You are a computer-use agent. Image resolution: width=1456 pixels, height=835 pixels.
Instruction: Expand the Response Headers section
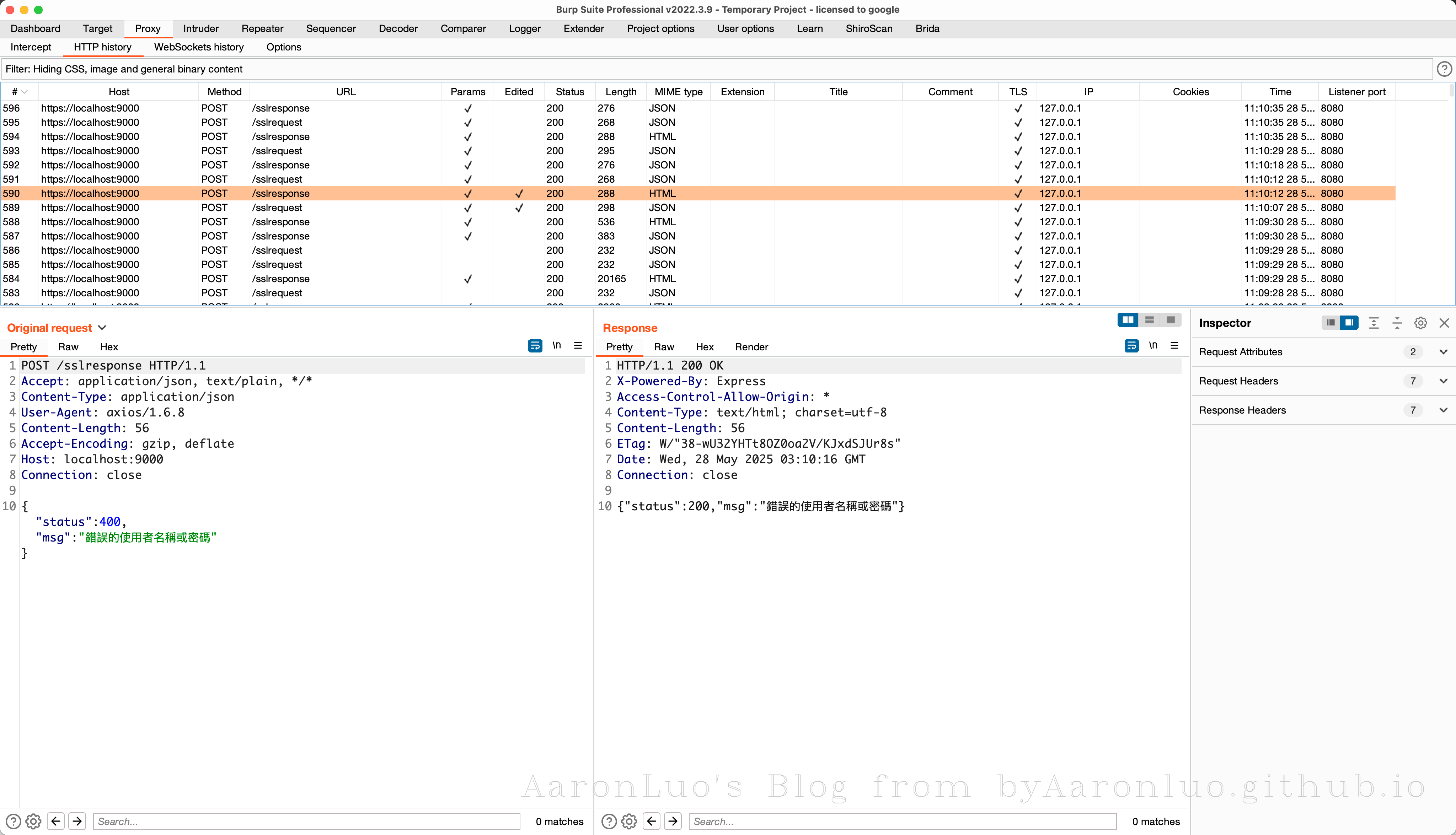pyautogui.click(x=1443, y=410)
